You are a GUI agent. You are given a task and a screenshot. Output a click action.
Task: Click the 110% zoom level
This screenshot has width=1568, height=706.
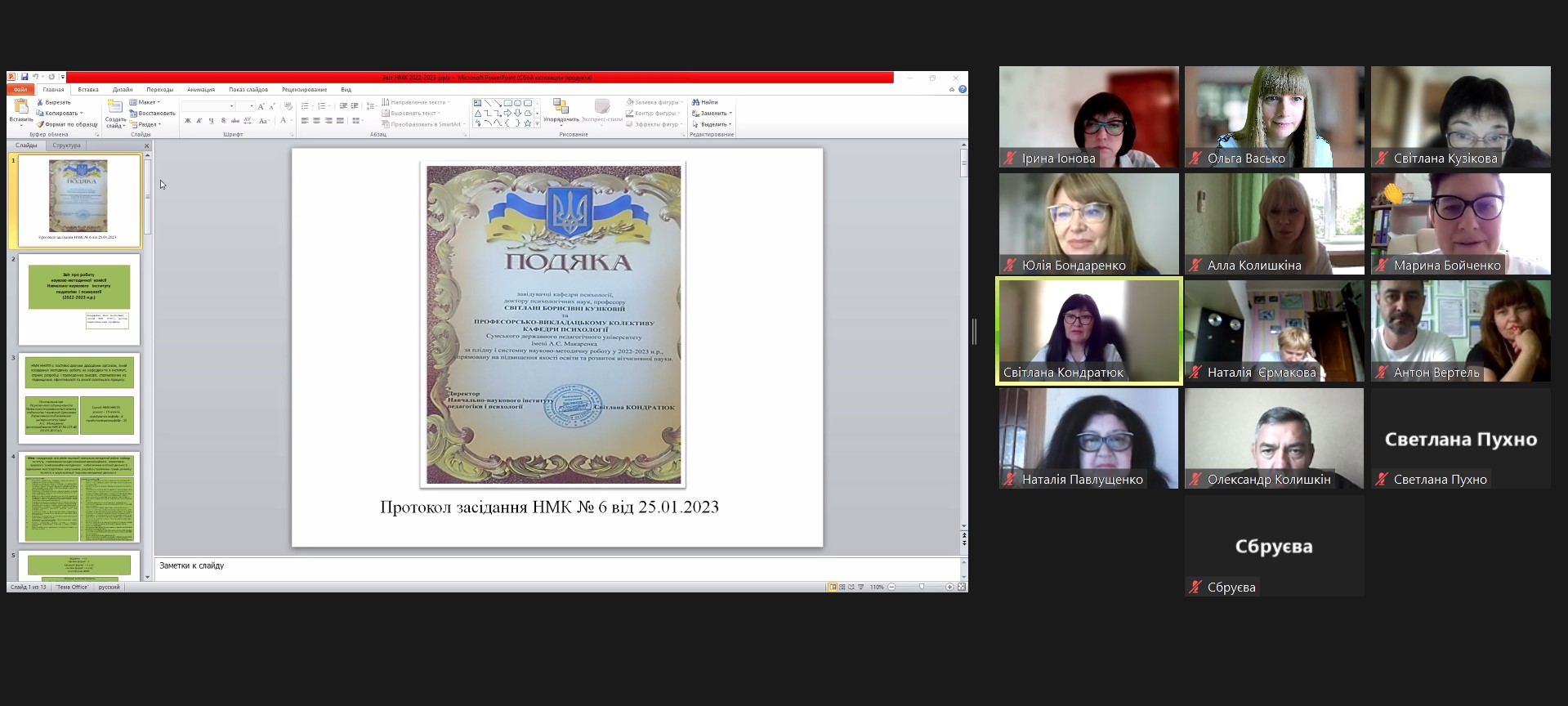(877, 587)
